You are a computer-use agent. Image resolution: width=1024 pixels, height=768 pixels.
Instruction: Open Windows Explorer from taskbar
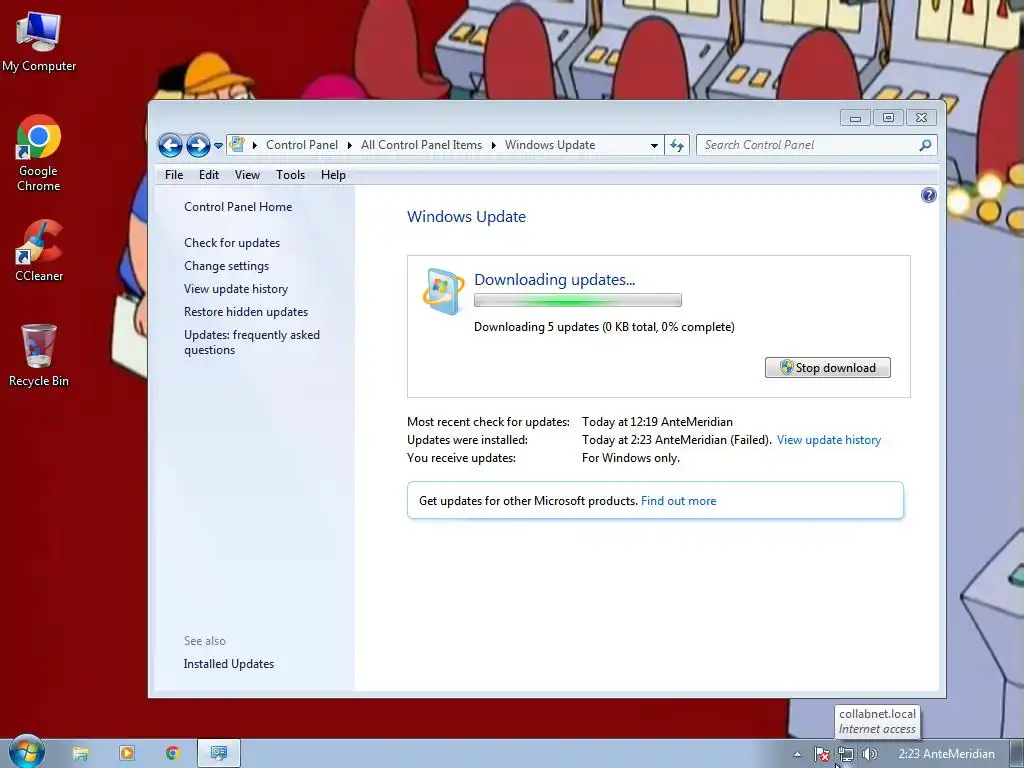[80, 754]
